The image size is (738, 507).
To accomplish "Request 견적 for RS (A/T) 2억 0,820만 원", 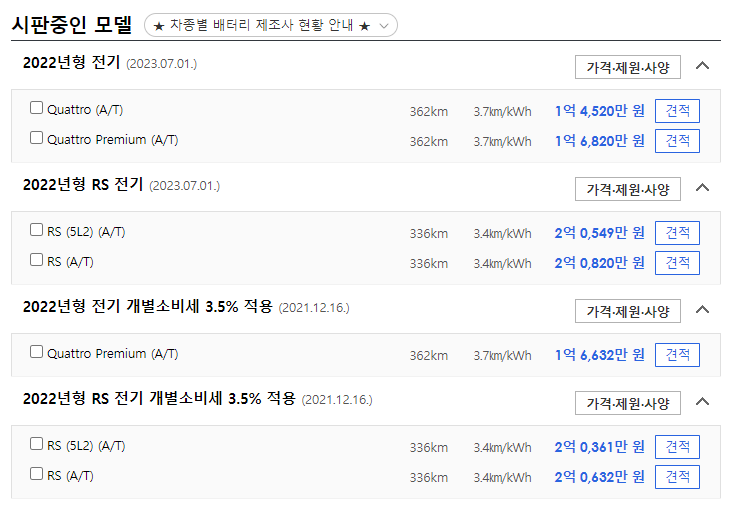I will click(x=677, y=263).
